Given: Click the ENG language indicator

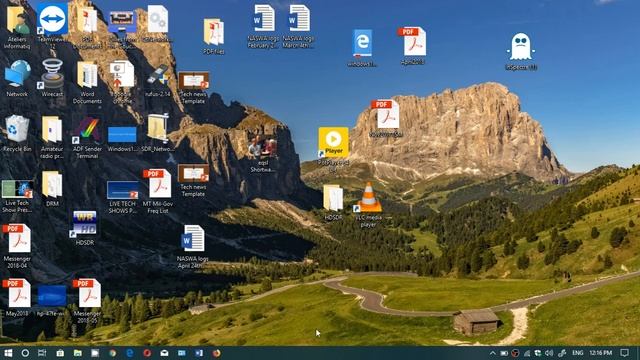Looking at the screenshot, I should coord(577,353).
